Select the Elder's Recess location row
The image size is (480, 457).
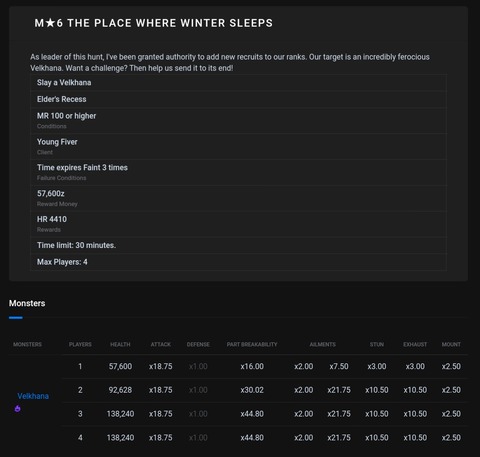[x=238, y=99]
